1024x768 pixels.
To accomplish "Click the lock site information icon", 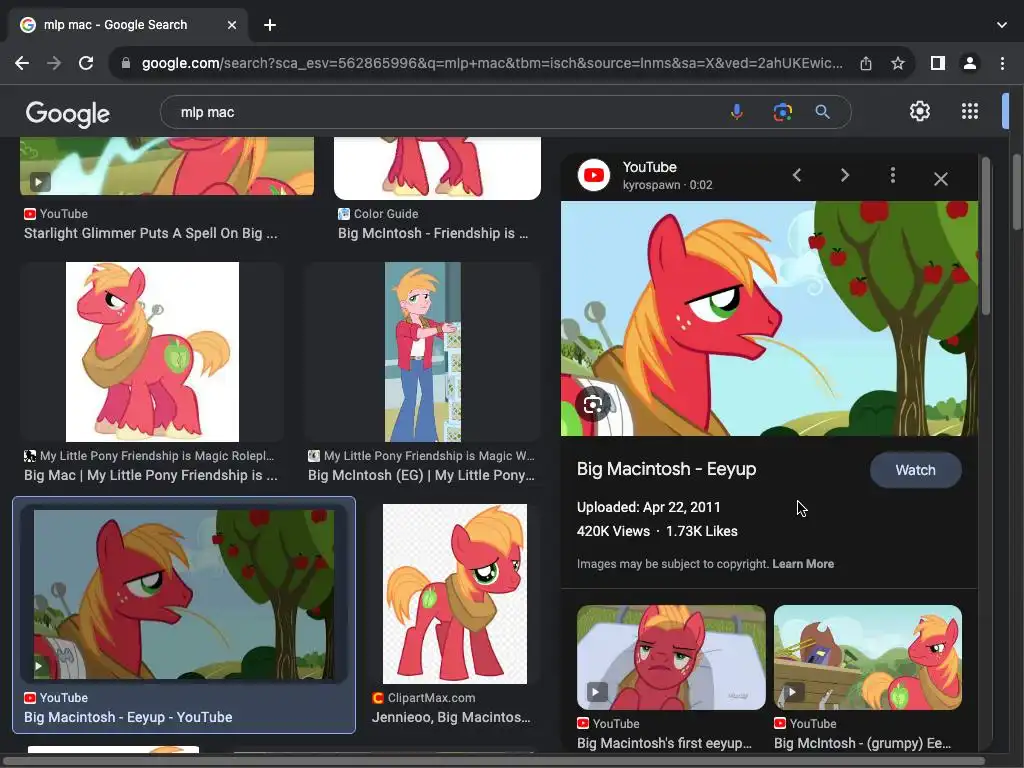I will tap(126, 63).
